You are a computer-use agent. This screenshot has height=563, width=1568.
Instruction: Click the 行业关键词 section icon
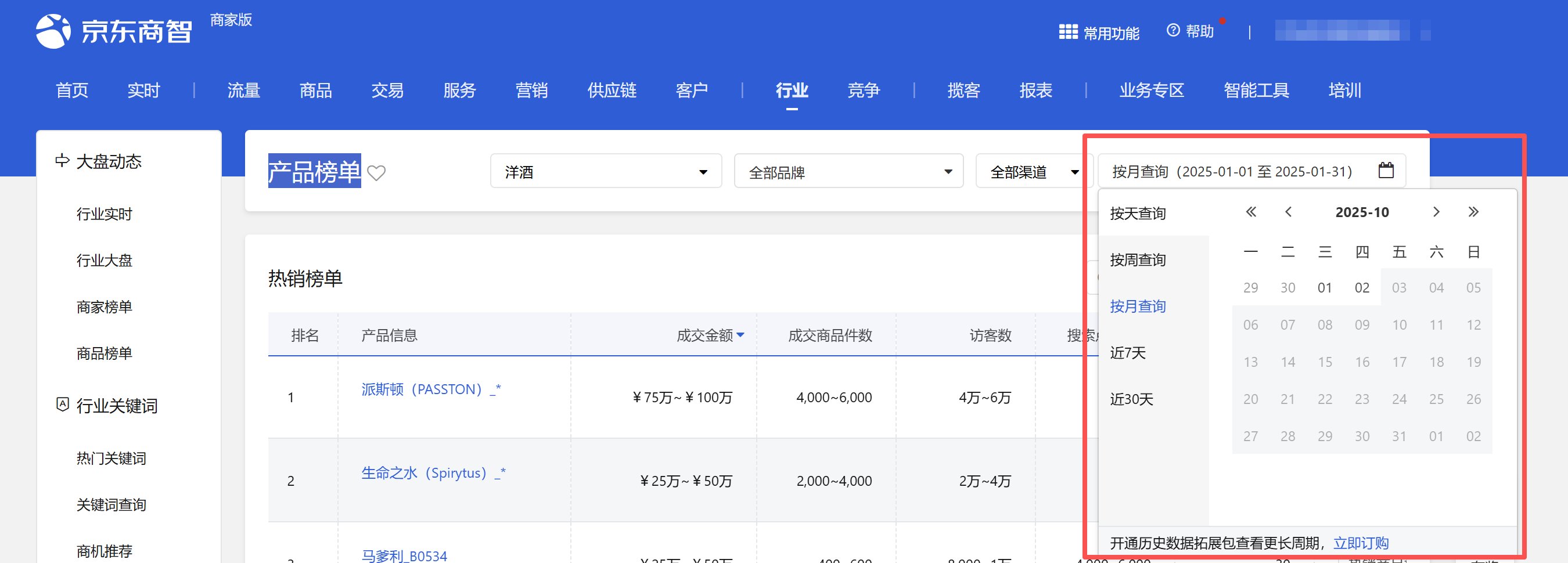click(x=62, y=405)
